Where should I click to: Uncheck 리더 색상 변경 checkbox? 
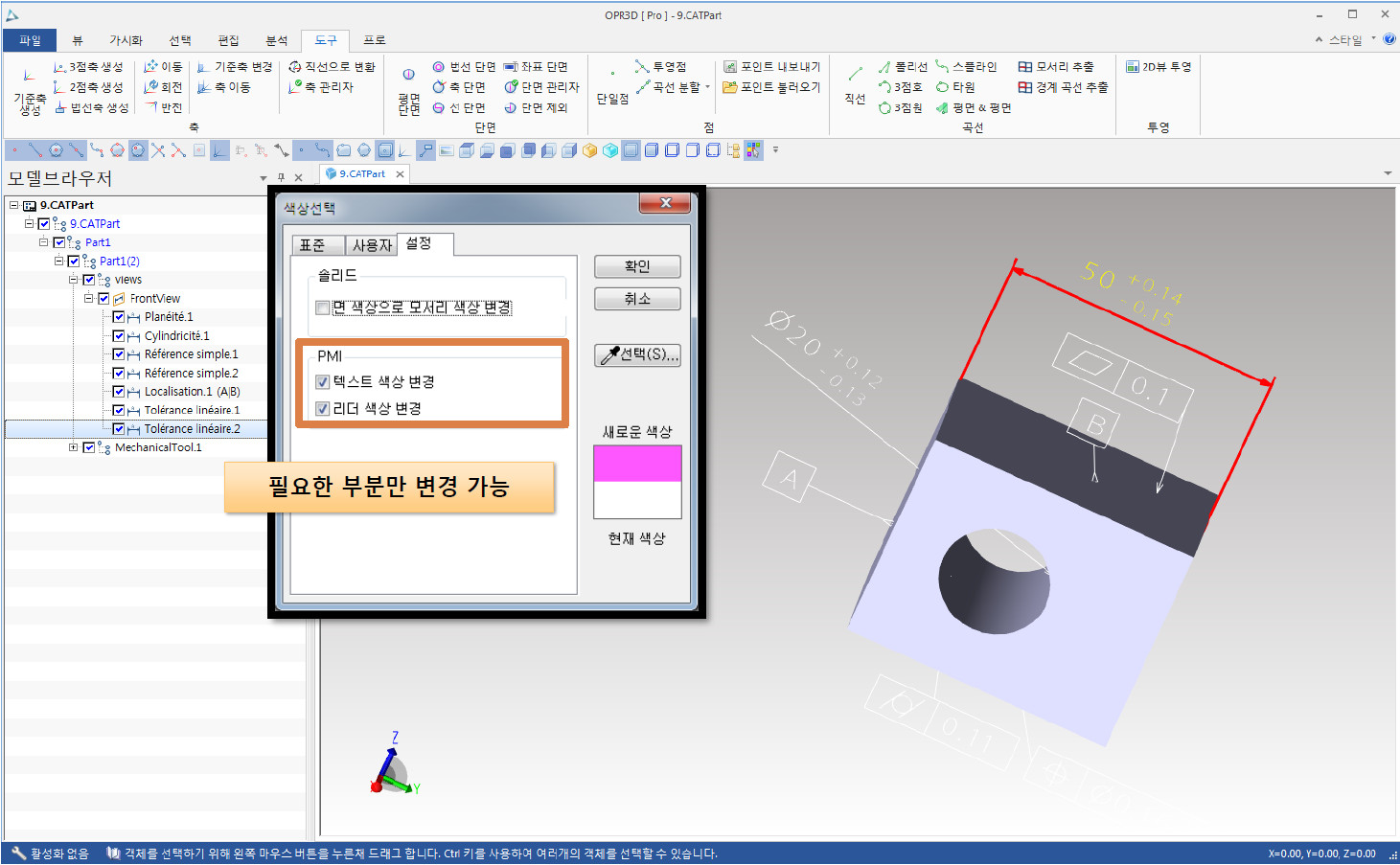(x=323, y=409)
